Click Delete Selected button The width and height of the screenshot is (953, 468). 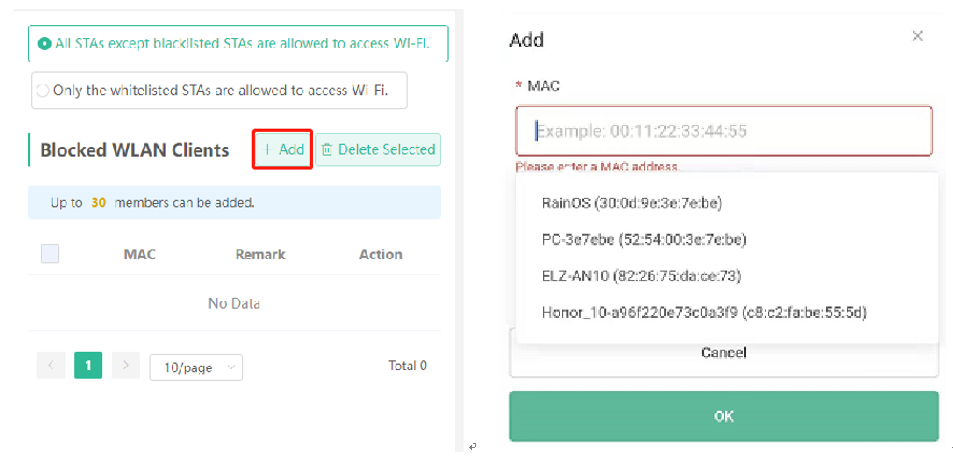click(x=378, y=150)
